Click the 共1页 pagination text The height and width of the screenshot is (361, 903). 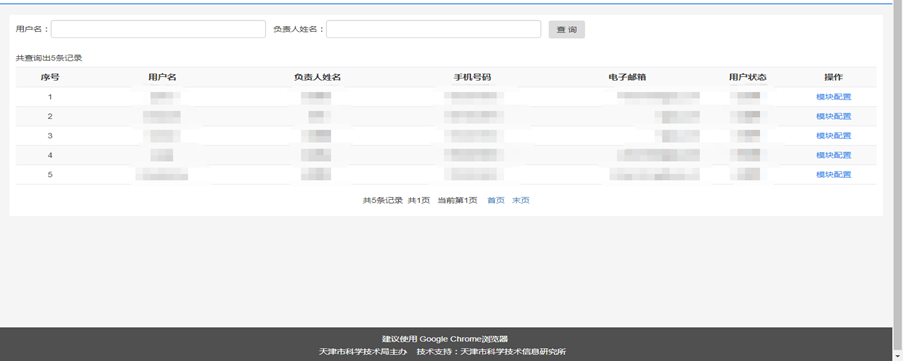coord(419,200)
